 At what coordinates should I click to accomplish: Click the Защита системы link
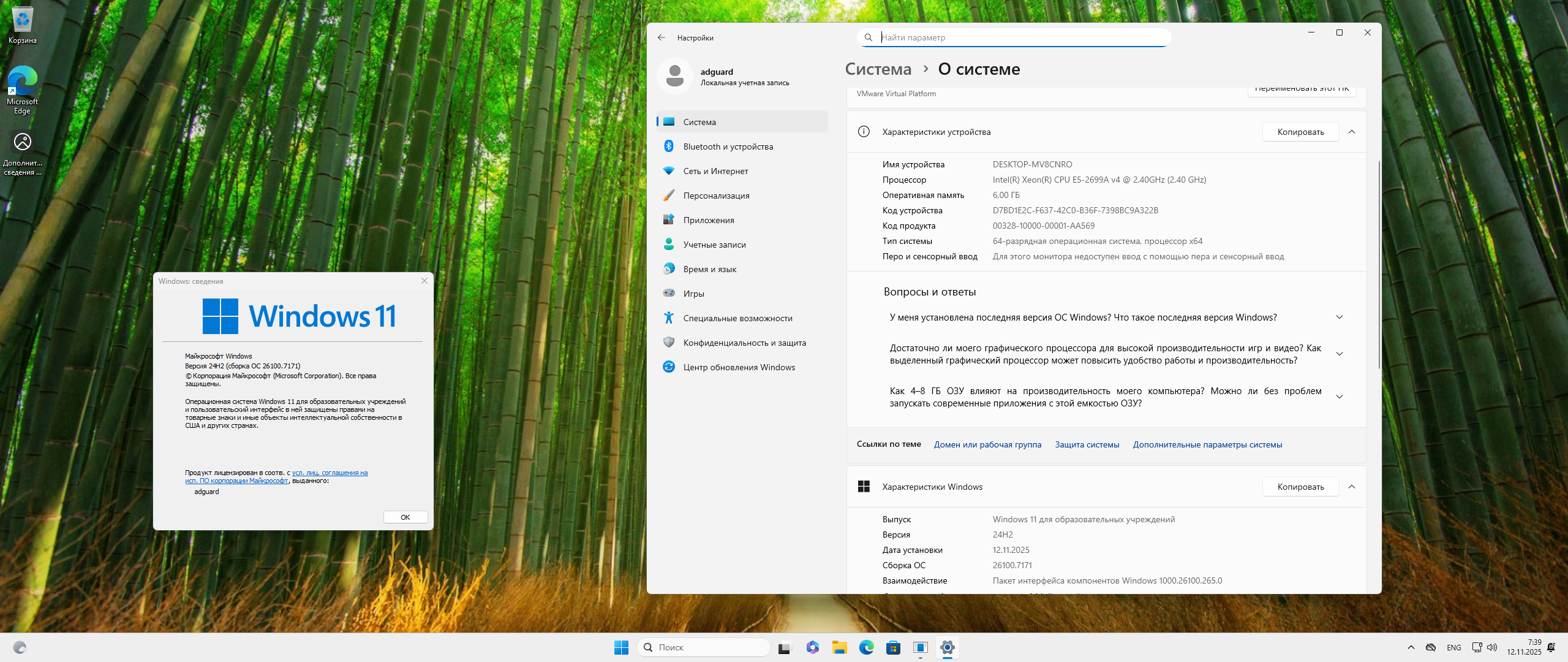(x=1087, y=444)
